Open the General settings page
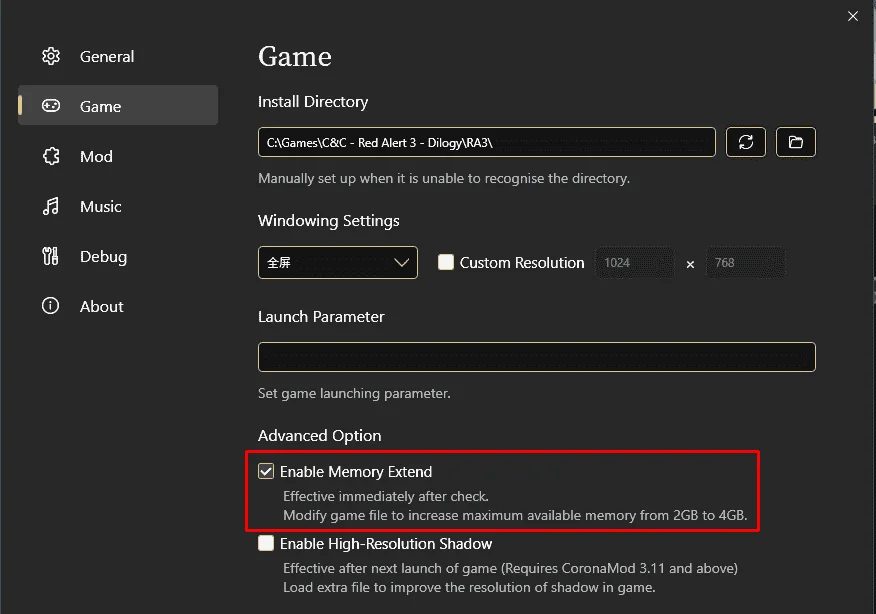Screen dimensions: 876x614 point(118,56)
